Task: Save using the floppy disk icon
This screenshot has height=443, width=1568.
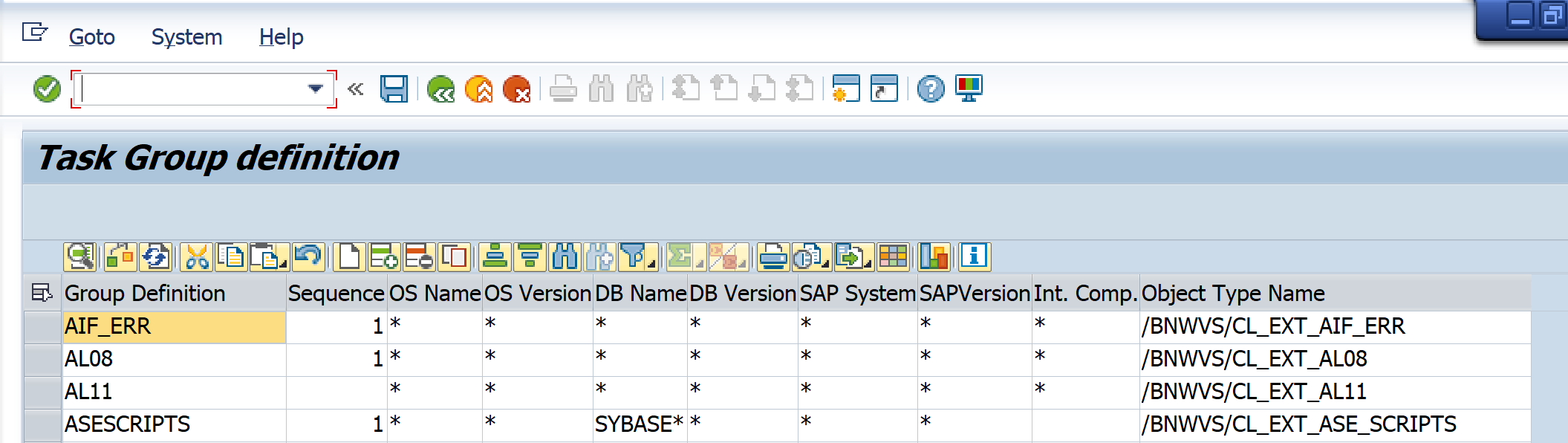Action: [394, 89]
